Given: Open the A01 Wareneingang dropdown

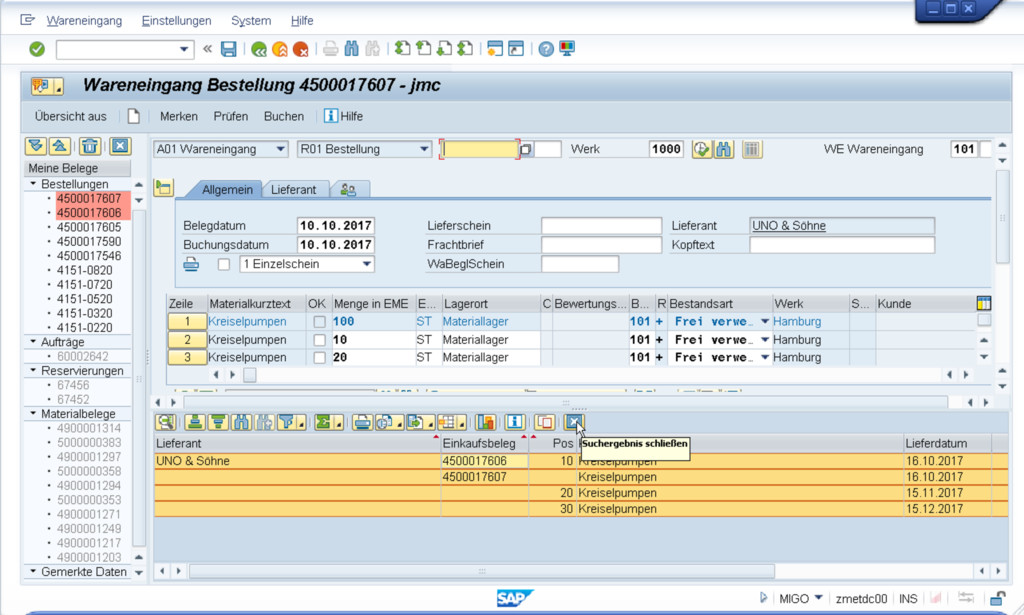Looking at the screenshot, I should click(278, 149).
